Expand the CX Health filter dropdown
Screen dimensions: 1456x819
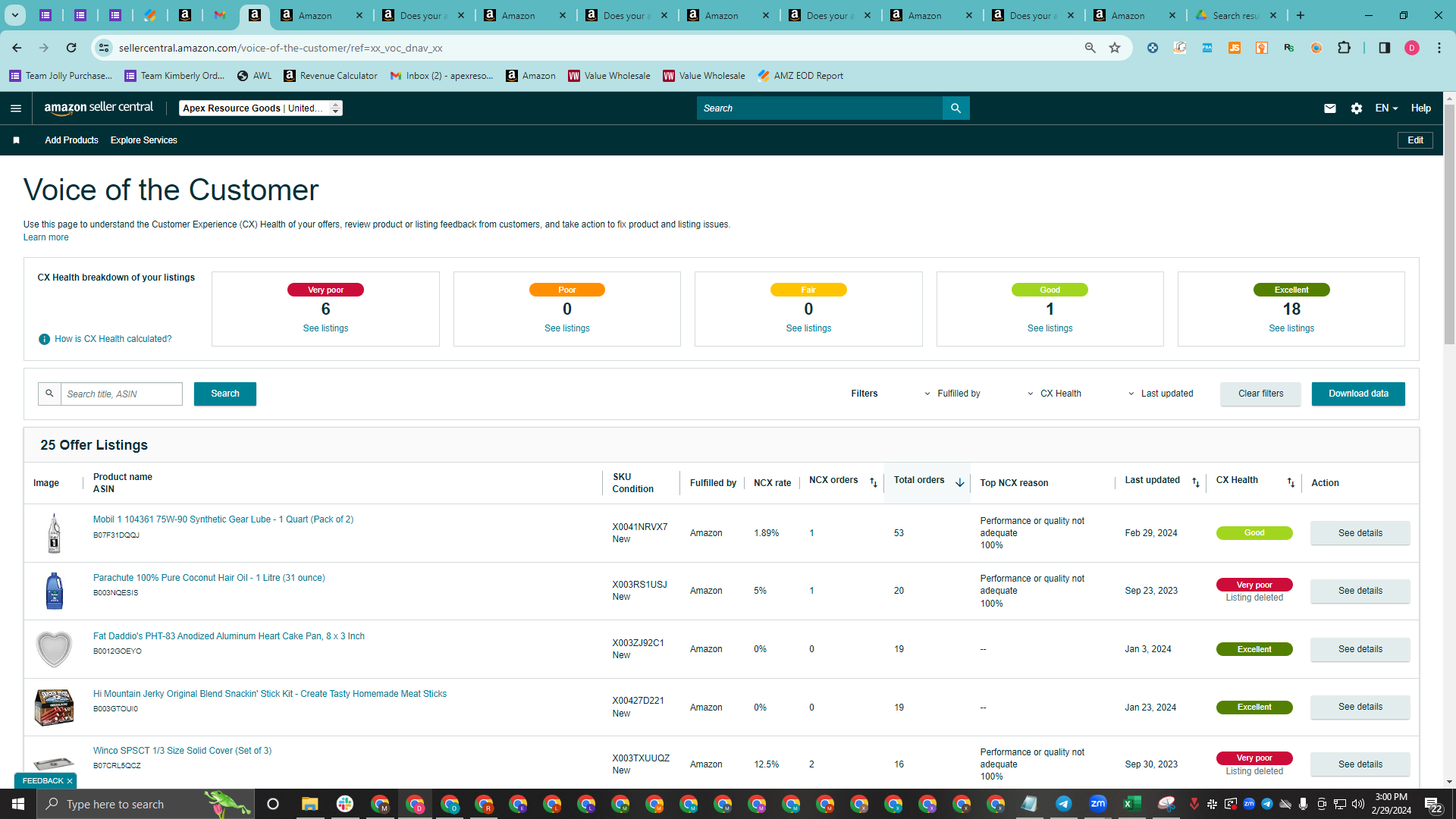pyautogui.click(x=1054, y=394)
